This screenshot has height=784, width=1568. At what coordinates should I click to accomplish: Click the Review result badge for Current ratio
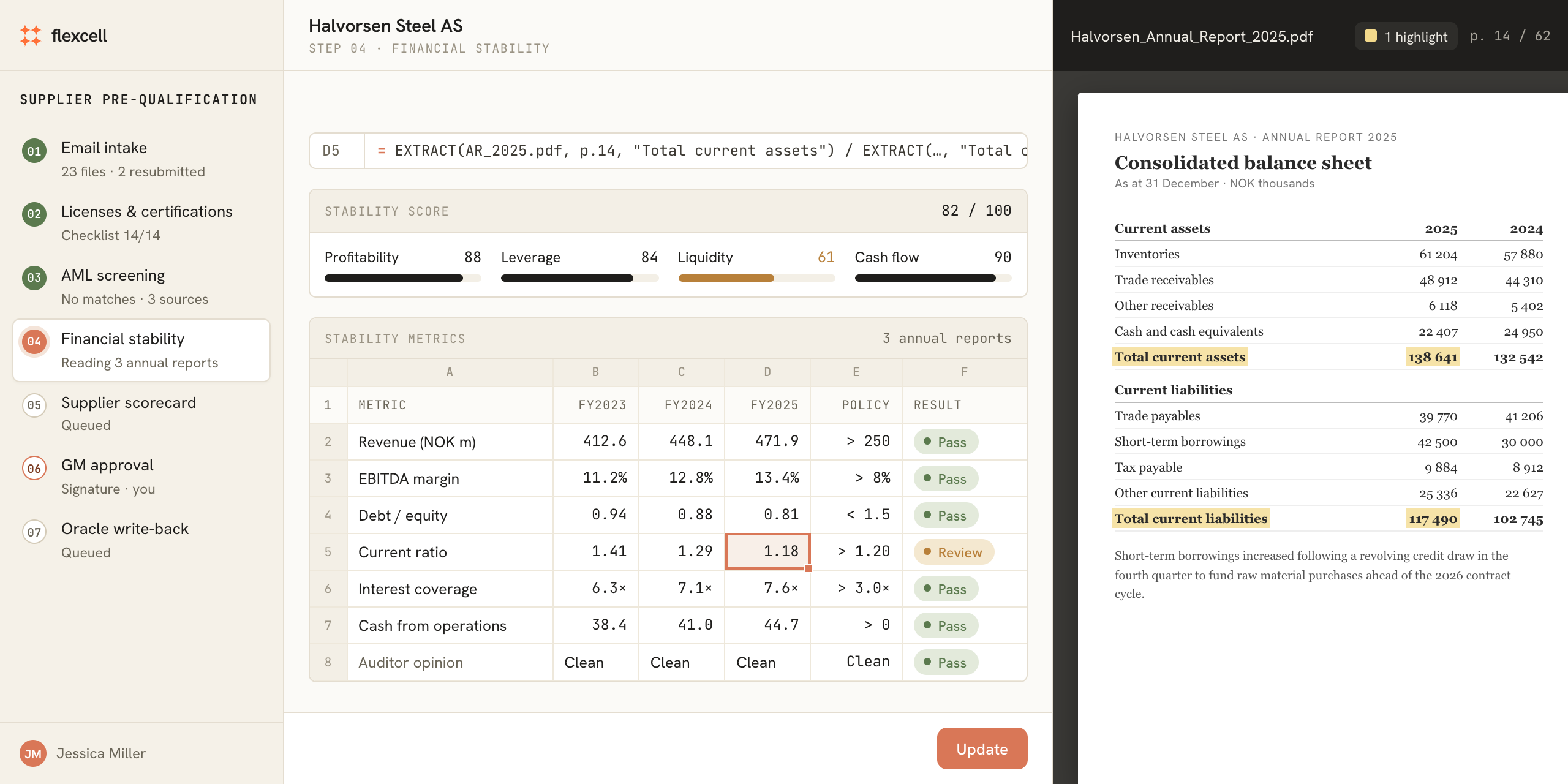point(954,552)
